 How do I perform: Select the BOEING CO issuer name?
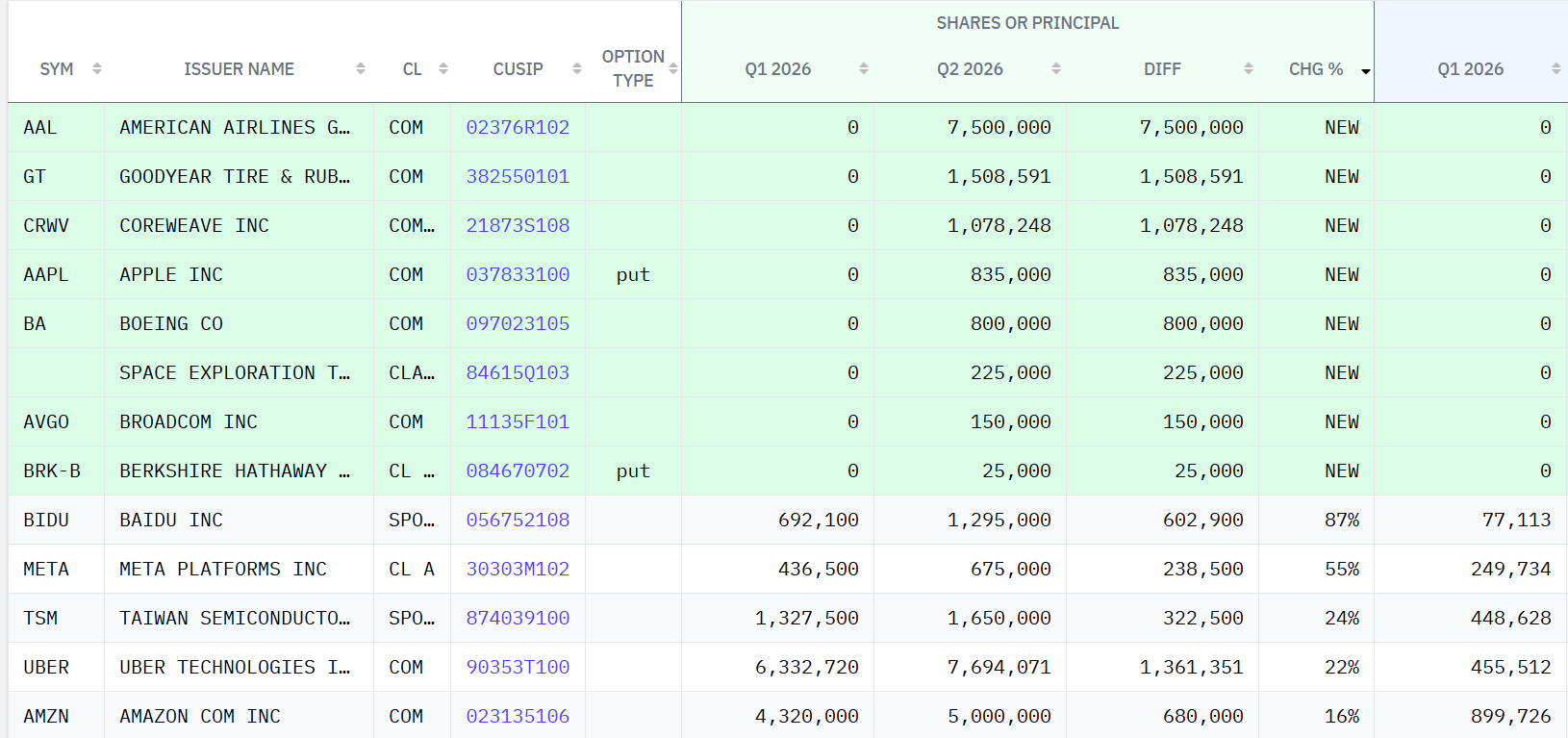(x=171, y=323)
